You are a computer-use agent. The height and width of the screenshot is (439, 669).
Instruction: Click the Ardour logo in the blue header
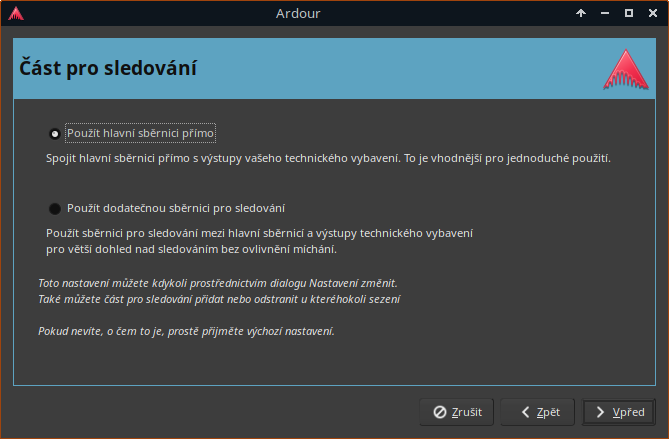click(625, 70)
